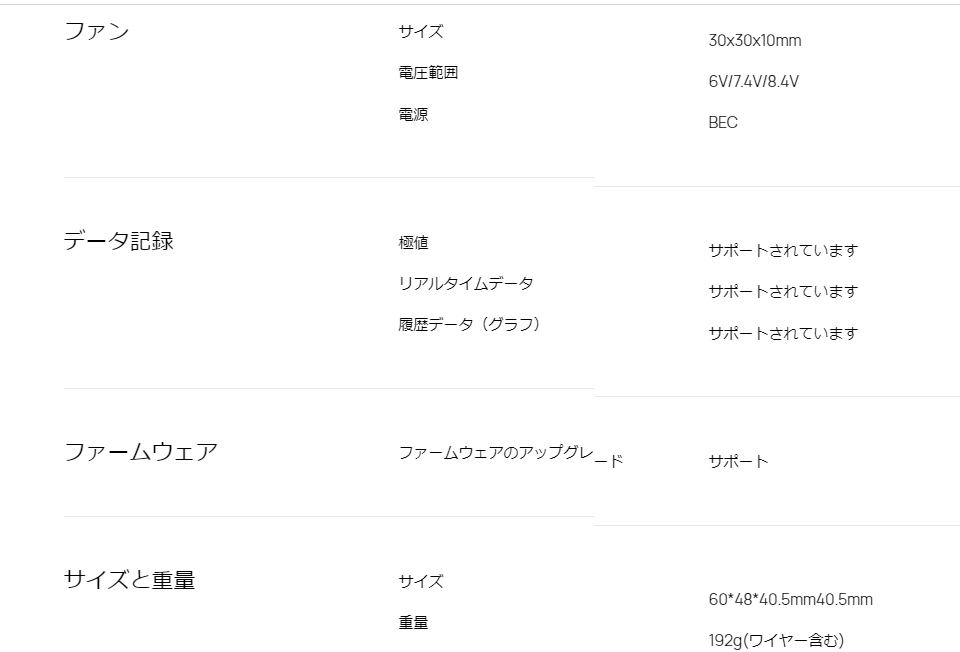Click the サポート value for firmware upgrade
The height and width of the screenshot is (652, 960).
(x=738, y=462)
